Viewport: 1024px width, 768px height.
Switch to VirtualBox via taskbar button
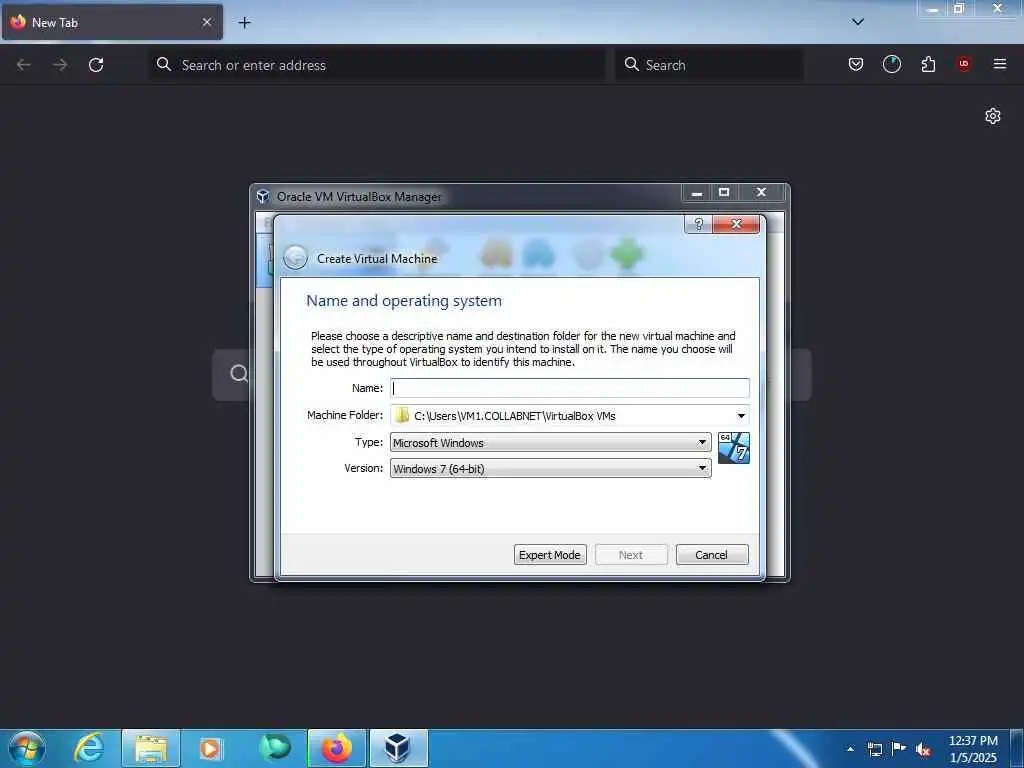[x=398, y=748]
